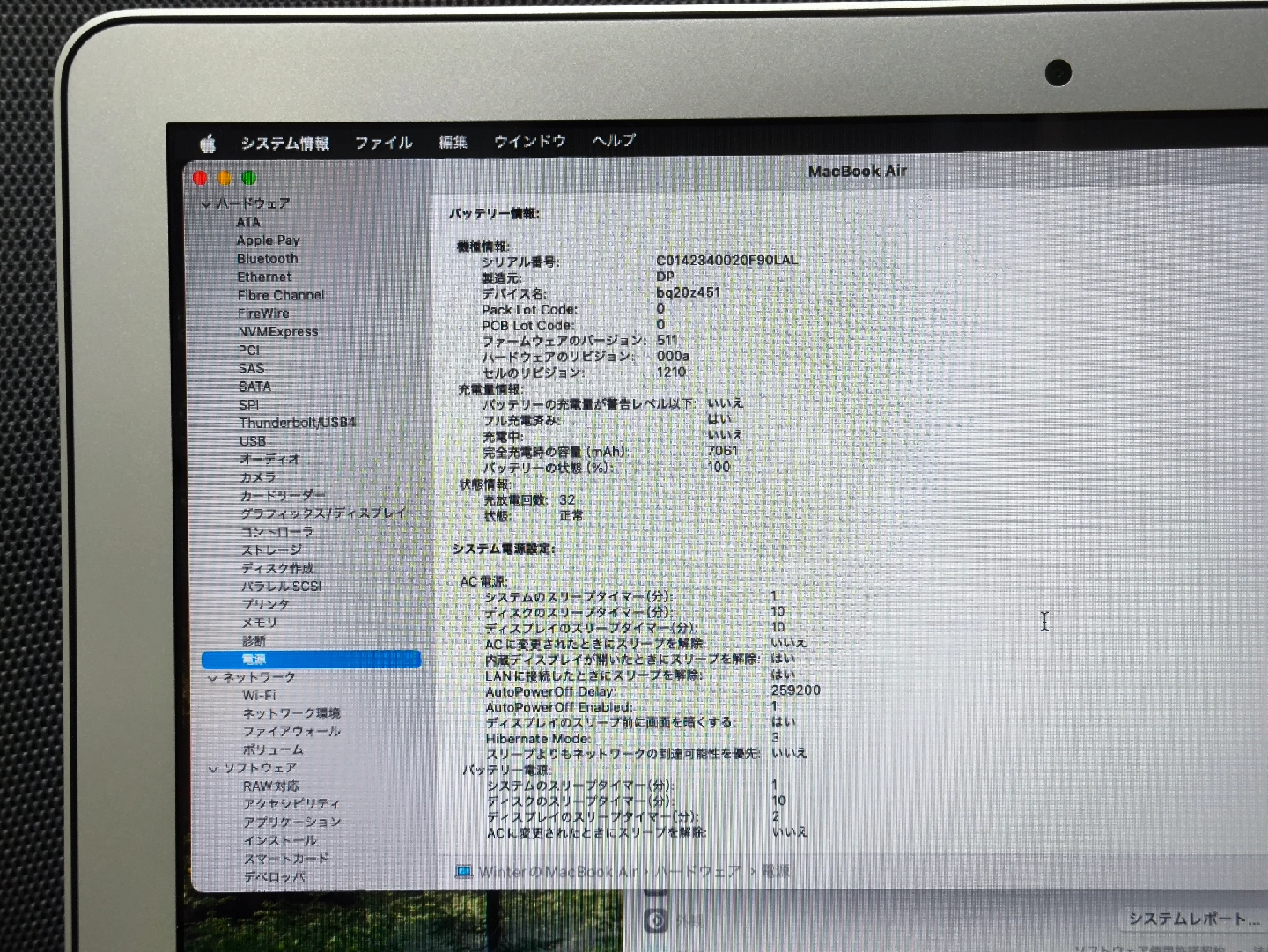
Task: Collapse the ソフトウェア section
Action: pyautogui.click(x=213, y=769)
